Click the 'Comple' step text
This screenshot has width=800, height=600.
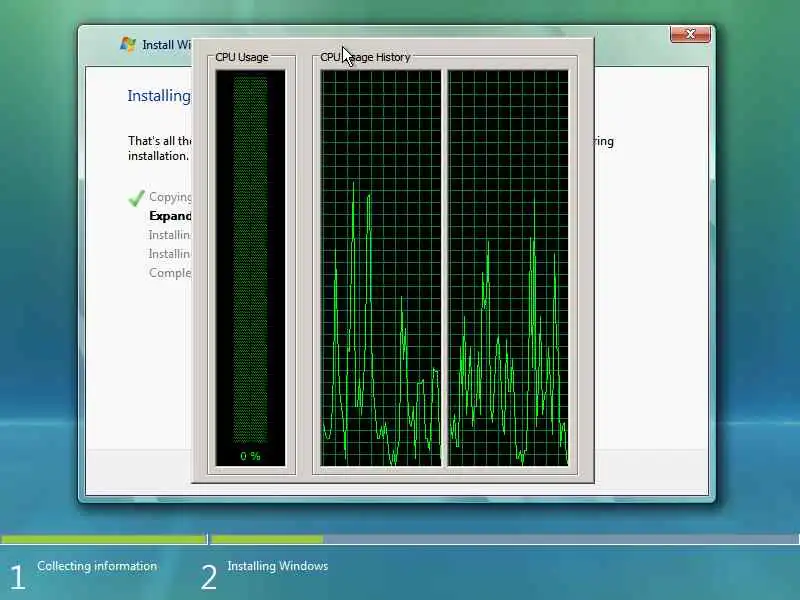pos(170,273)
